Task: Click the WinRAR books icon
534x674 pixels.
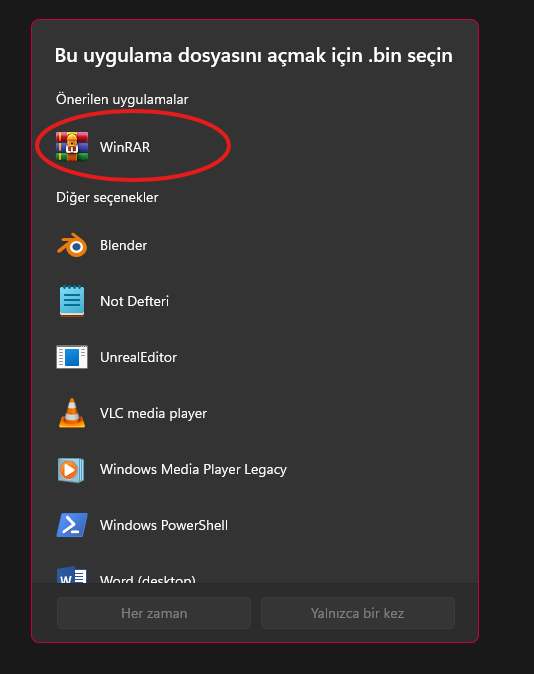Action: click(72, 147)
